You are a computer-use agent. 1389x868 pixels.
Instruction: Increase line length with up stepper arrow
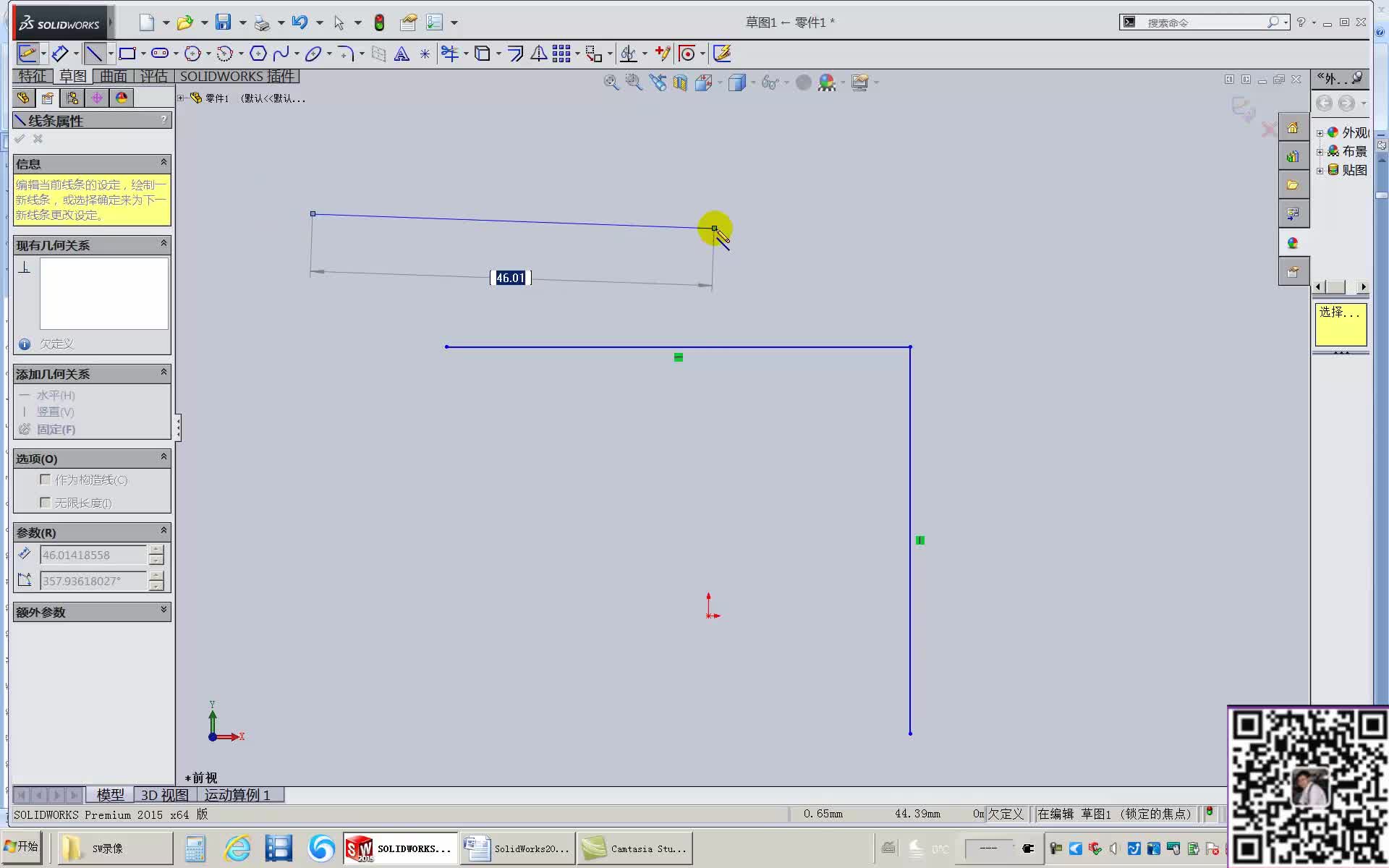(x=156, y=550)
